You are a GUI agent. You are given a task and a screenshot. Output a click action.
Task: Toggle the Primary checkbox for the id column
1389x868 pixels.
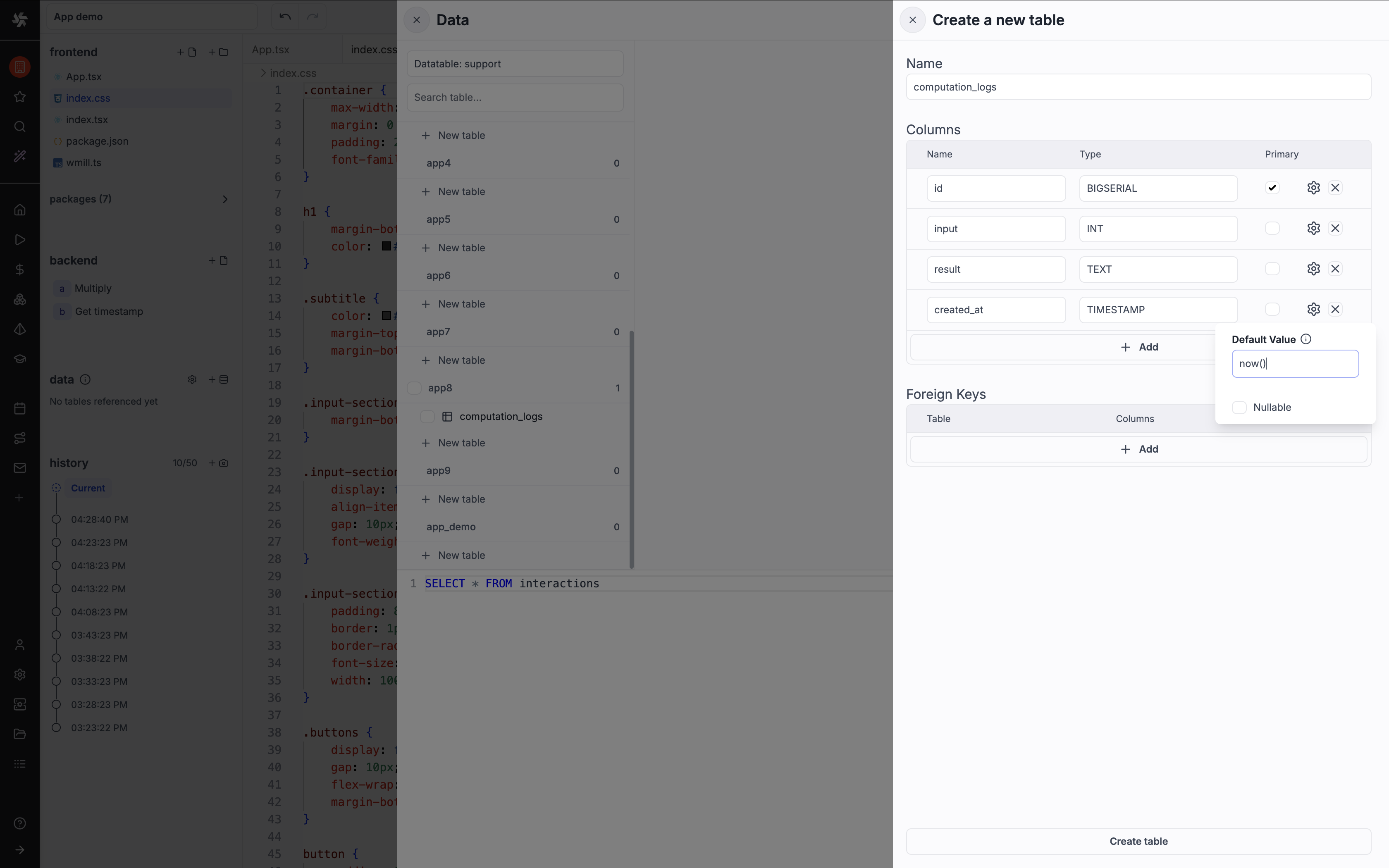coord(1272,188)
